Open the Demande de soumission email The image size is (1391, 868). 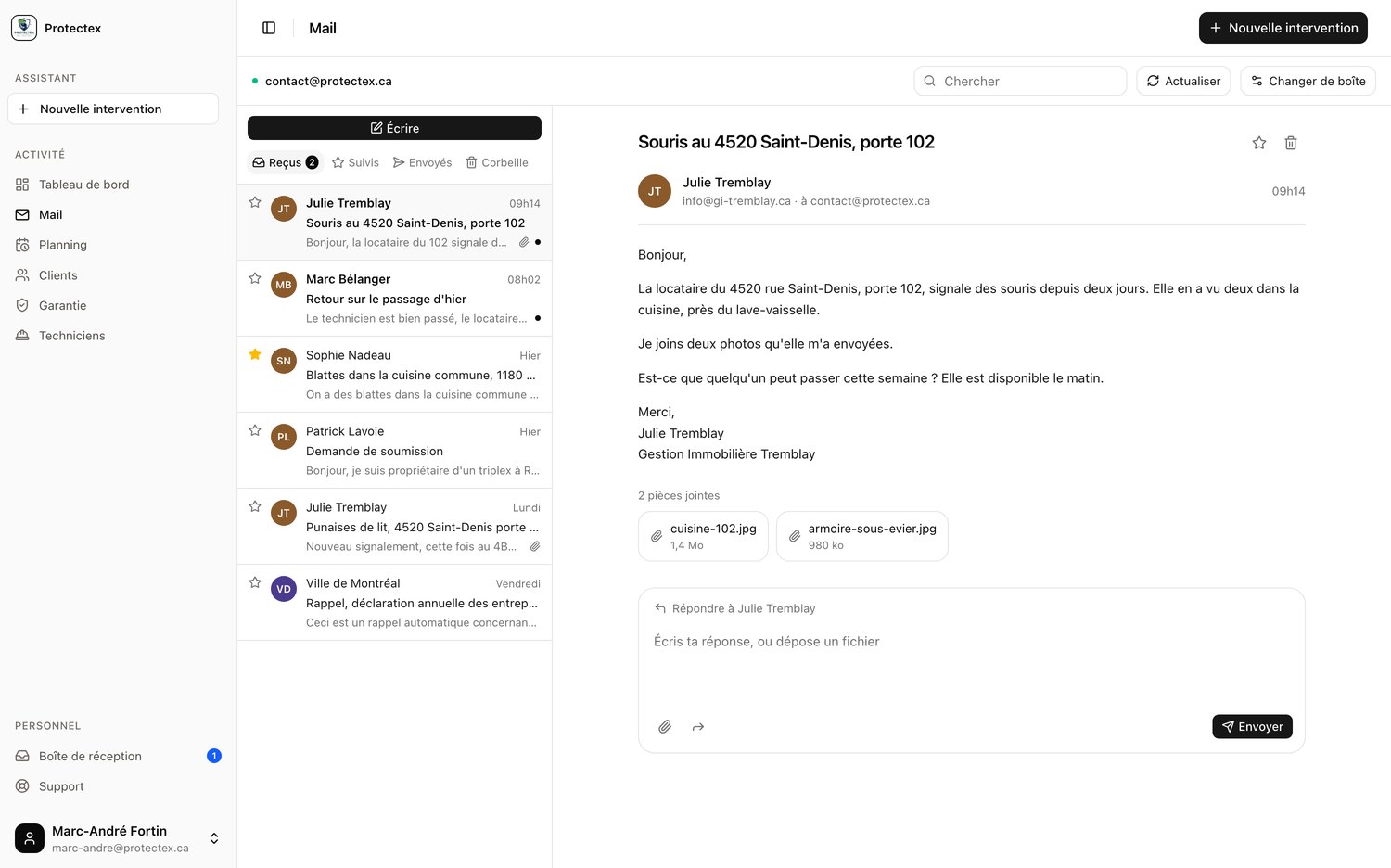[394, 451]
